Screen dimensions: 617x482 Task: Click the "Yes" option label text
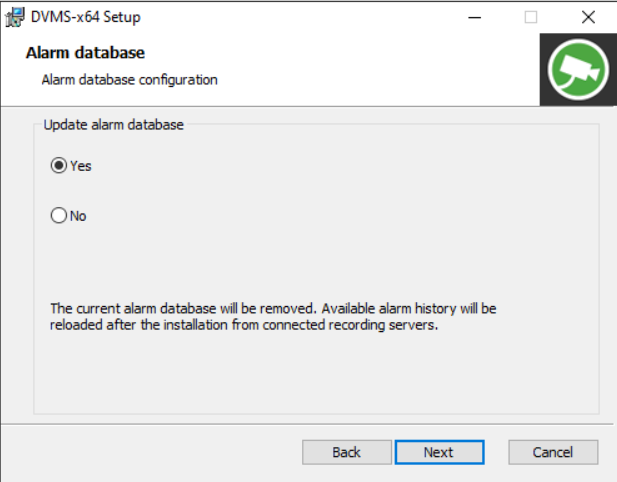pos(81,166)
